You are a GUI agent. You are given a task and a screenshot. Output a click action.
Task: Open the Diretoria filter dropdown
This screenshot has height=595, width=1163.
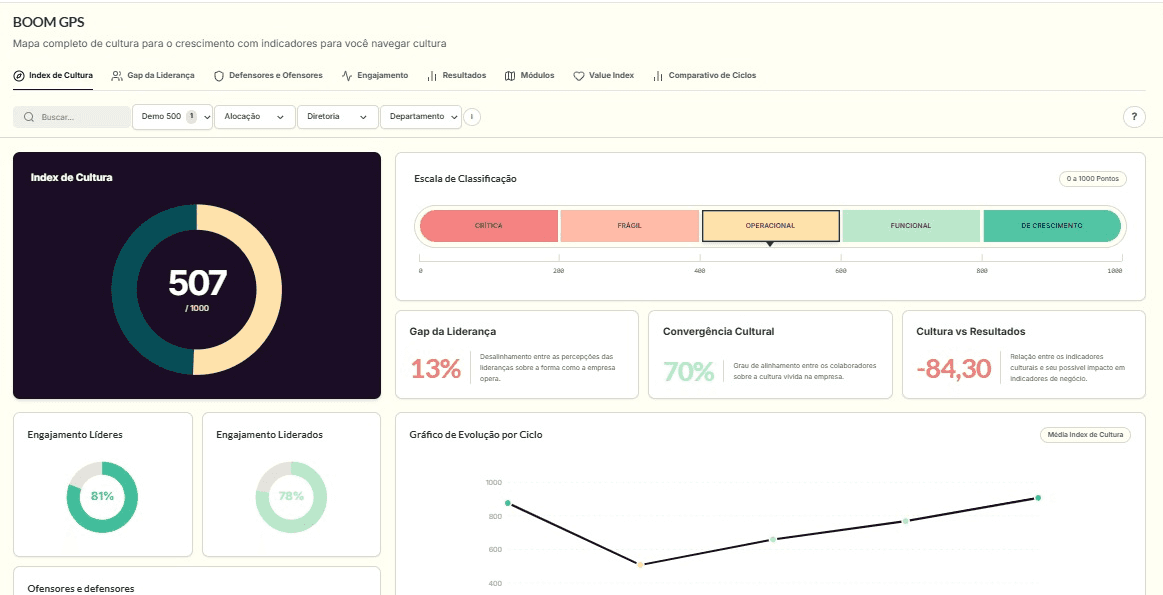(337, 116)
